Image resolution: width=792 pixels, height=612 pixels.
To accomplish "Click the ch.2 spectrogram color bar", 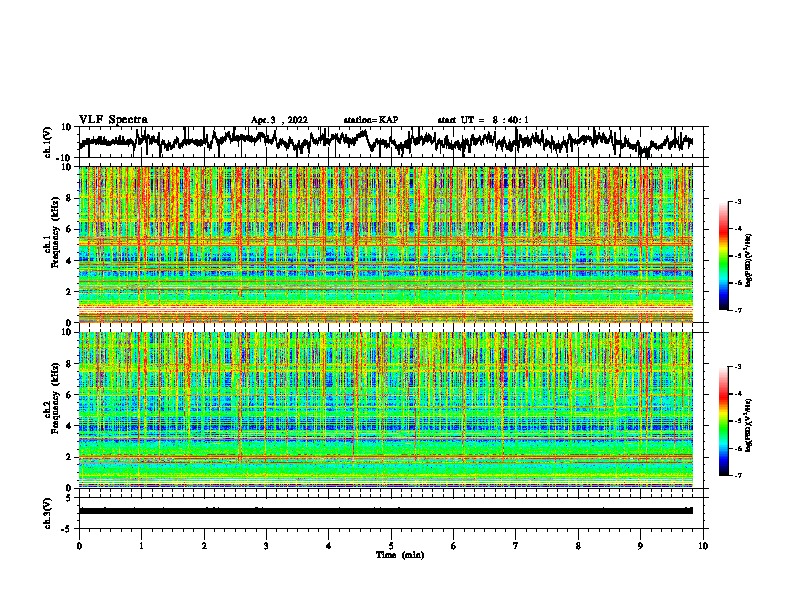I will click(x=723, y=421).
